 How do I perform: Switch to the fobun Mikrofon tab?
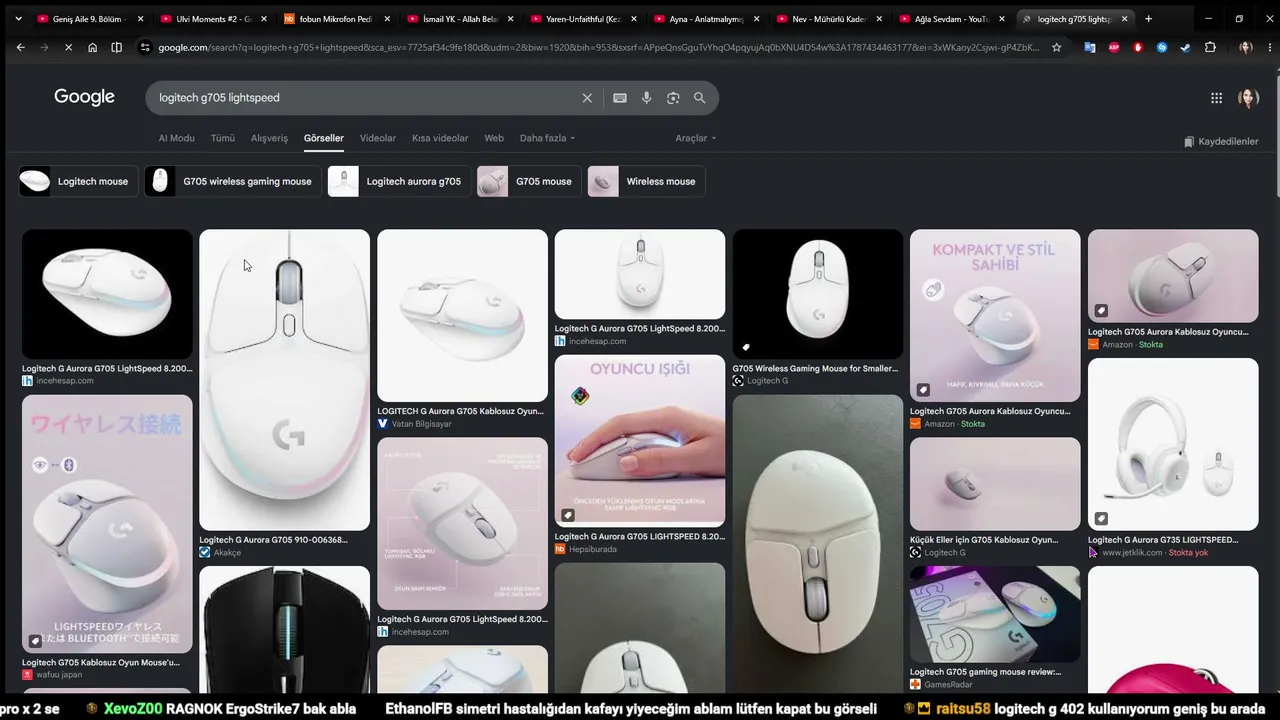(x=336, y=18)
